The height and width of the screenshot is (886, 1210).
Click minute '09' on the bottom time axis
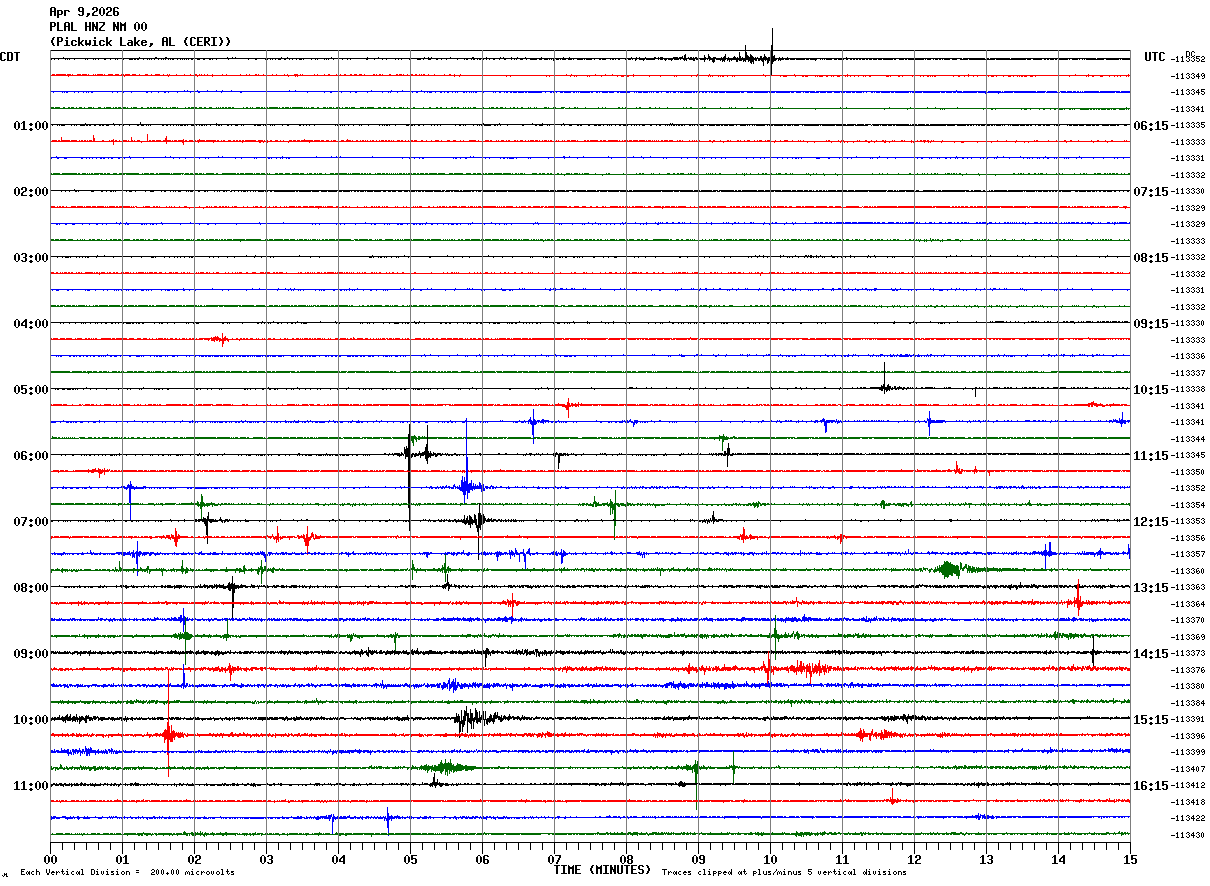[x=698, y=859]
